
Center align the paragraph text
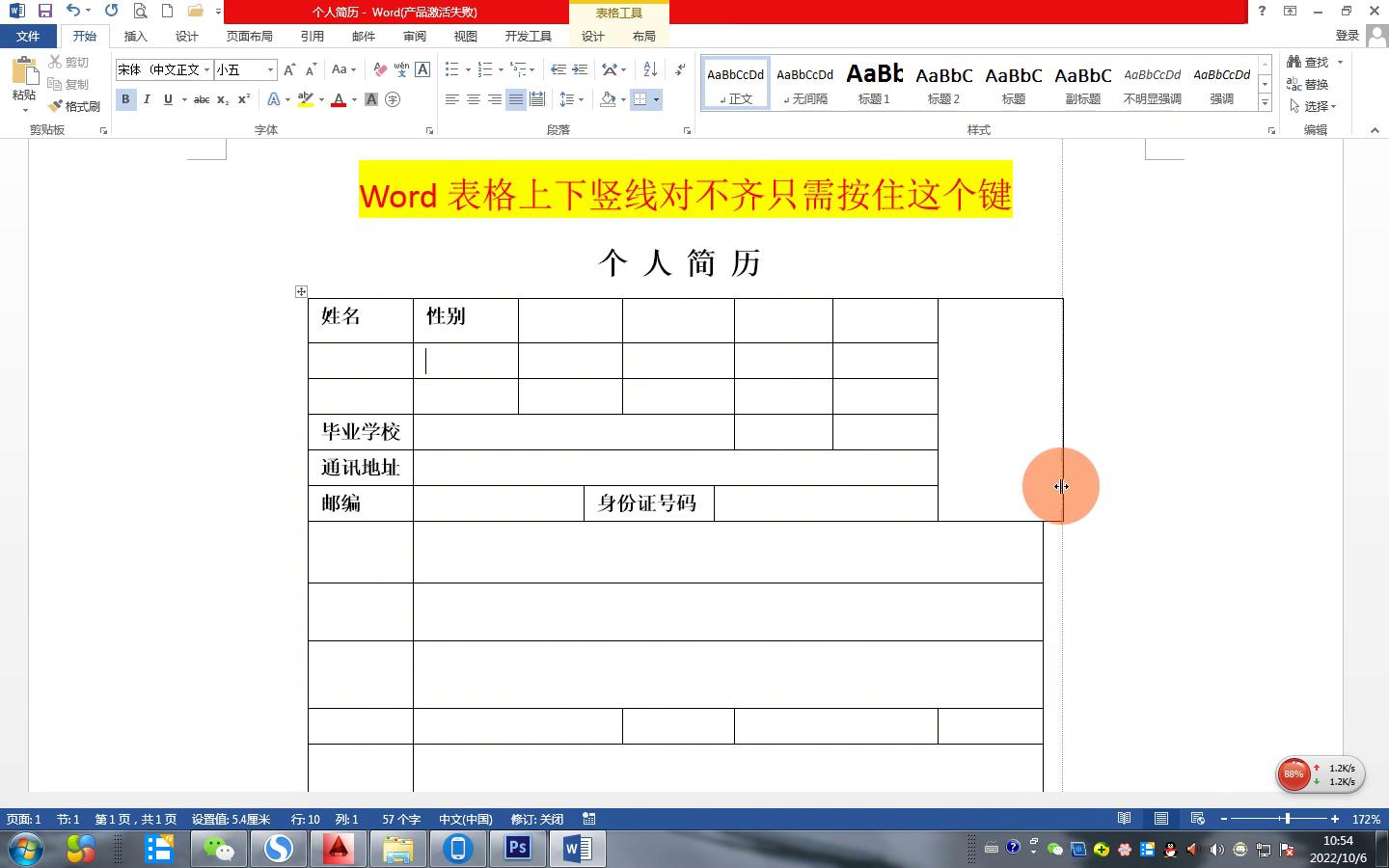[x=474, y=99]
